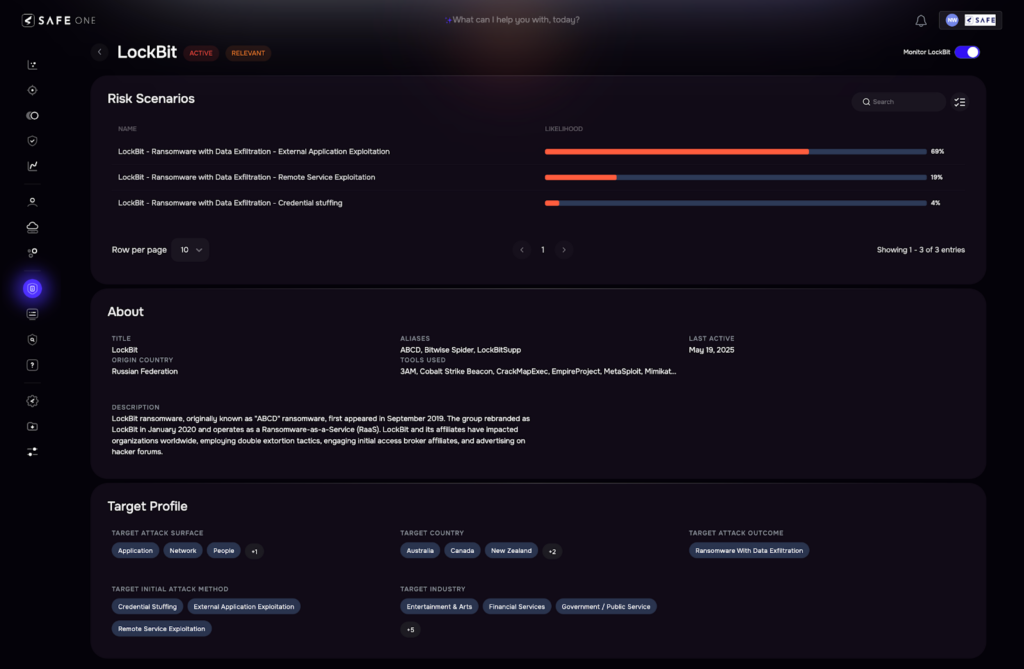1024x669 pixels.
Task: Click the Network attack surface tag
Action: coord(183,551)
